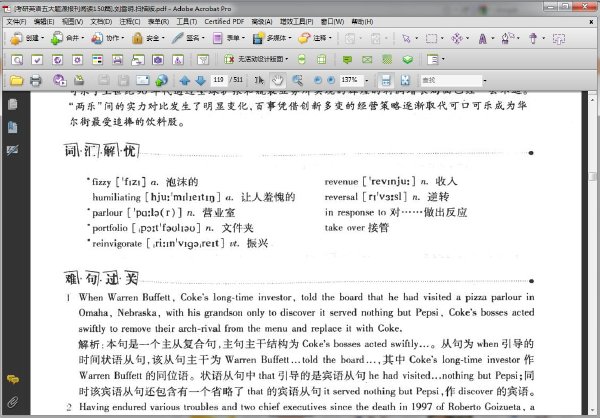
Task: Expand the 注释 (Comment) toolbar dropdown
Action: 315,38
